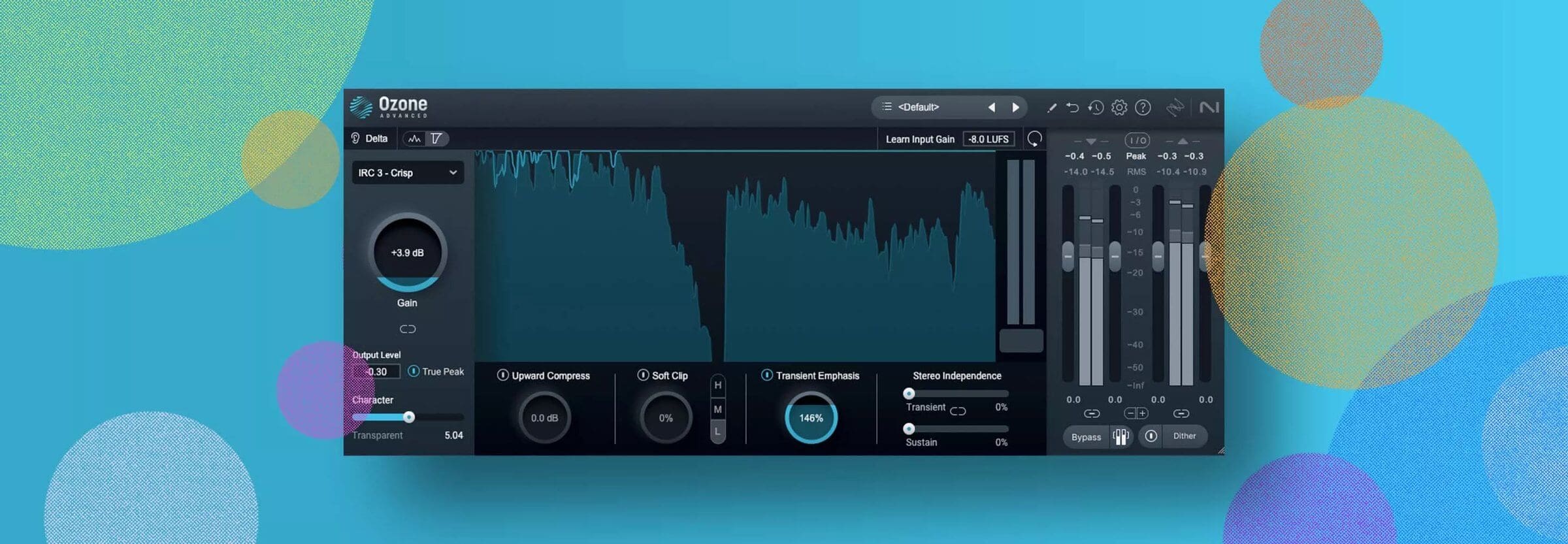
Task: Click the Stereo Independence Transient slider handle
Action: pos(909,394)
